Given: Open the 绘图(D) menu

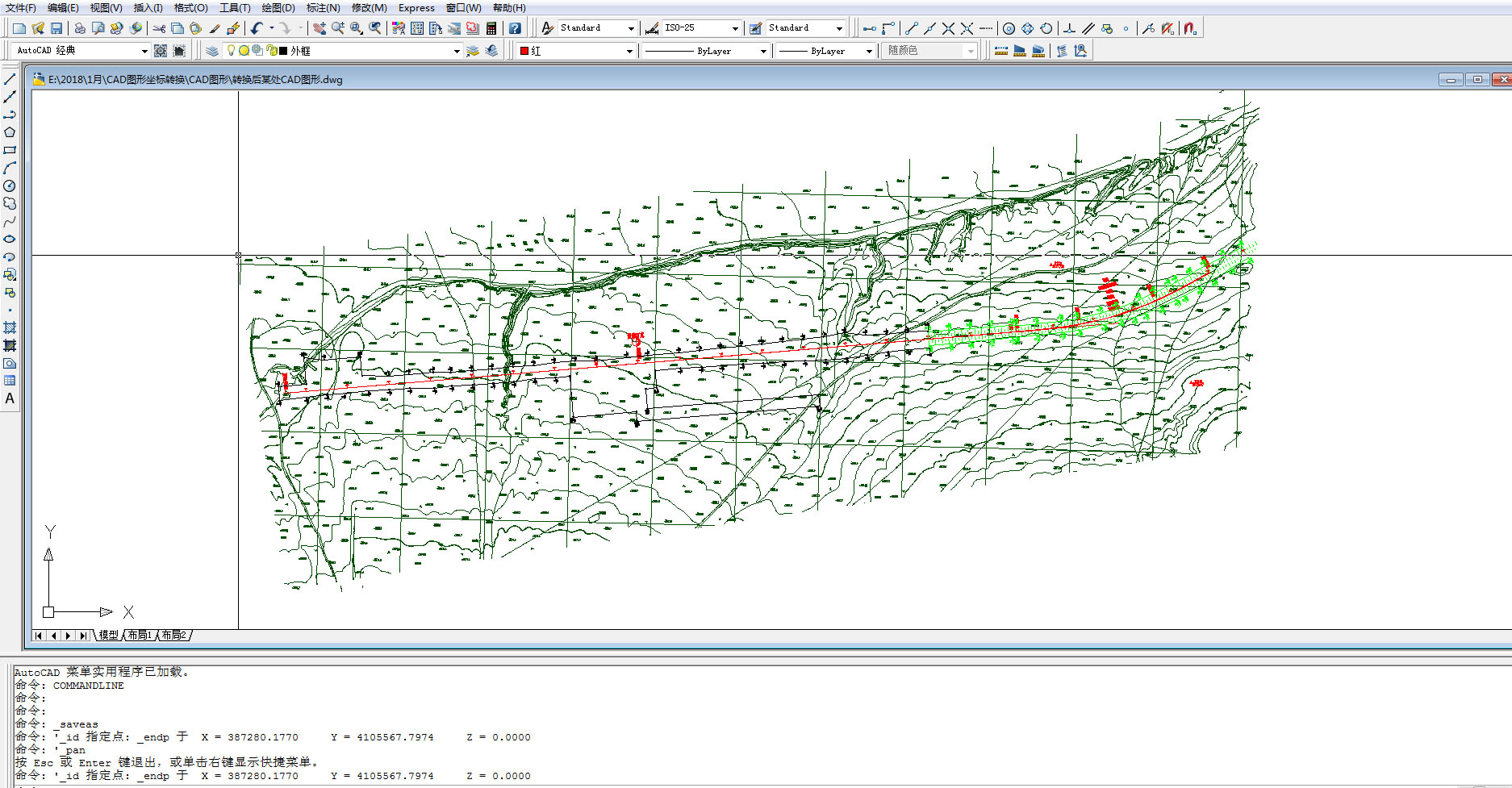Looking at the screenshot, I should point(278,7).
